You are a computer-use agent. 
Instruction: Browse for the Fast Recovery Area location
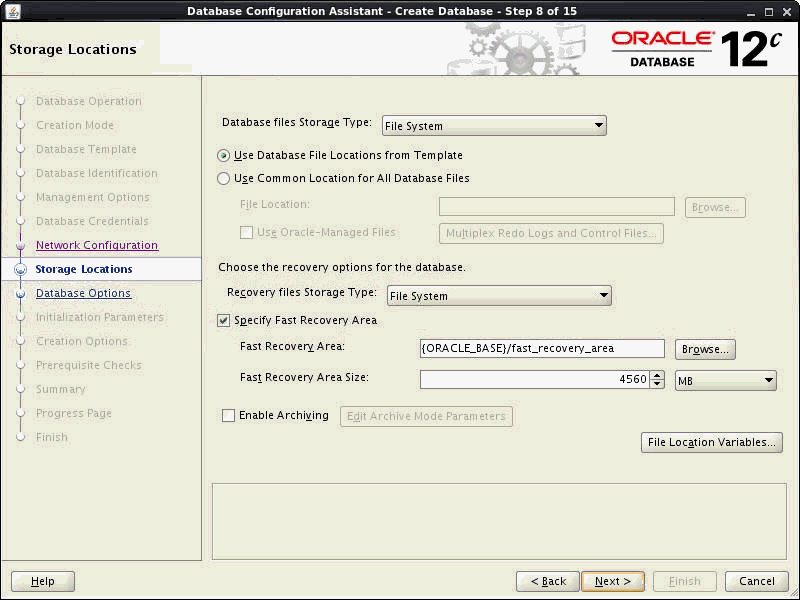tap(705, 349)
